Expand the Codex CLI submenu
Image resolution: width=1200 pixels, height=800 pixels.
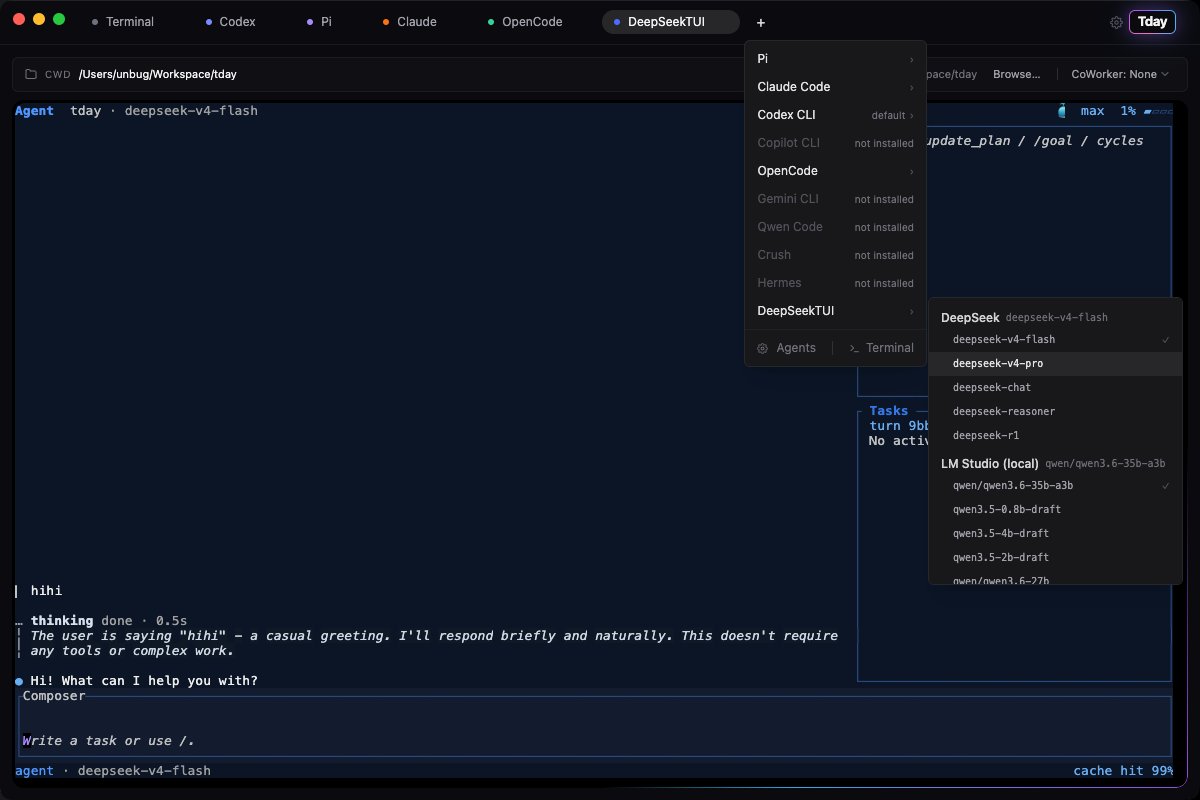coord(835,115)
